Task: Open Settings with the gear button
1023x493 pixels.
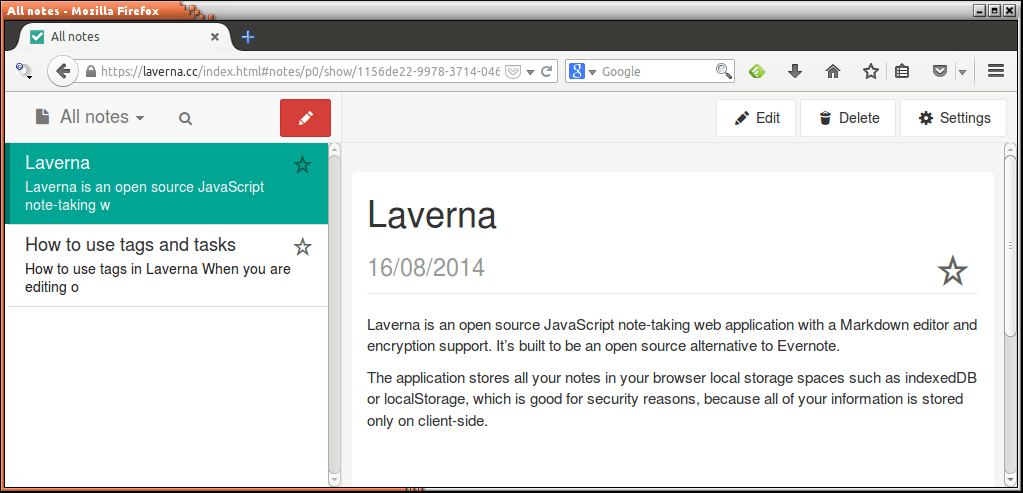Action: point(954,118)
